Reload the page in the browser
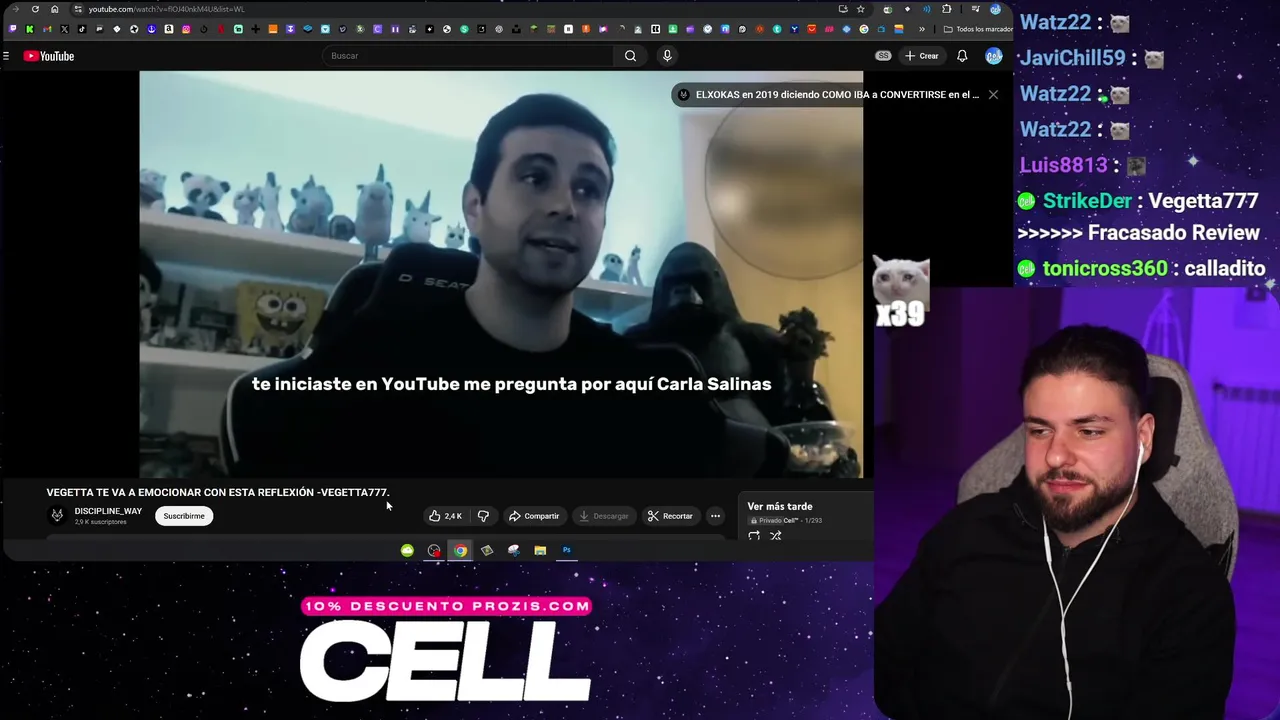1280x720 pixels. pyautogui.click(x=35, y=9)
